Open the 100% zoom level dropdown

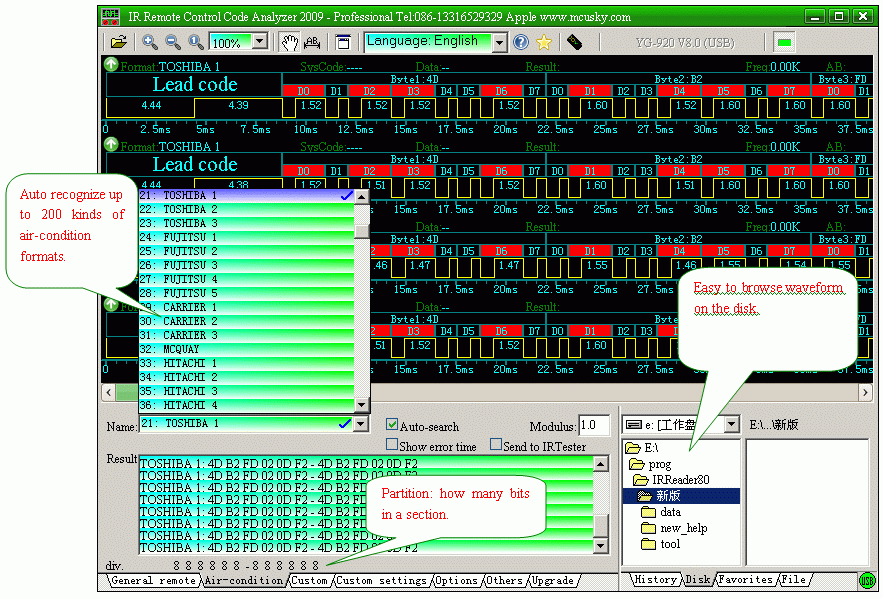click(x=259, y=42)
